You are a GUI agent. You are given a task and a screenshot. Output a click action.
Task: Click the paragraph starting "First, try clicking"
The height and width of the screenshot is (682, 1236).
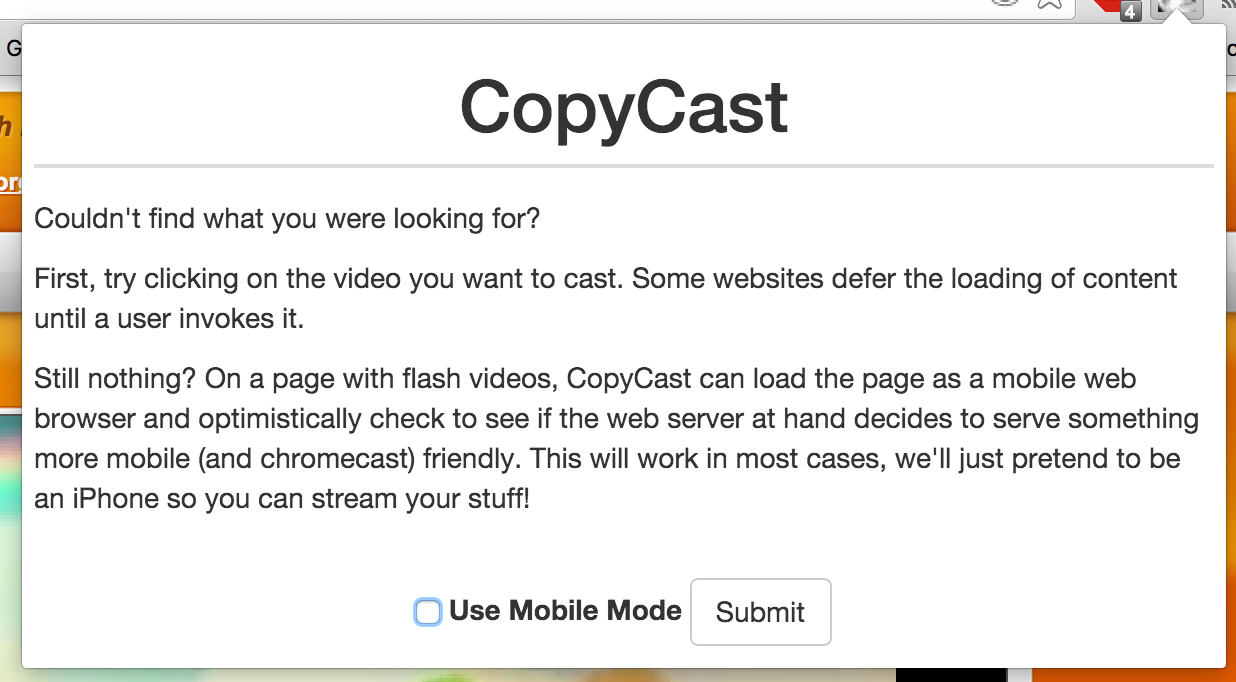point(606,298)
